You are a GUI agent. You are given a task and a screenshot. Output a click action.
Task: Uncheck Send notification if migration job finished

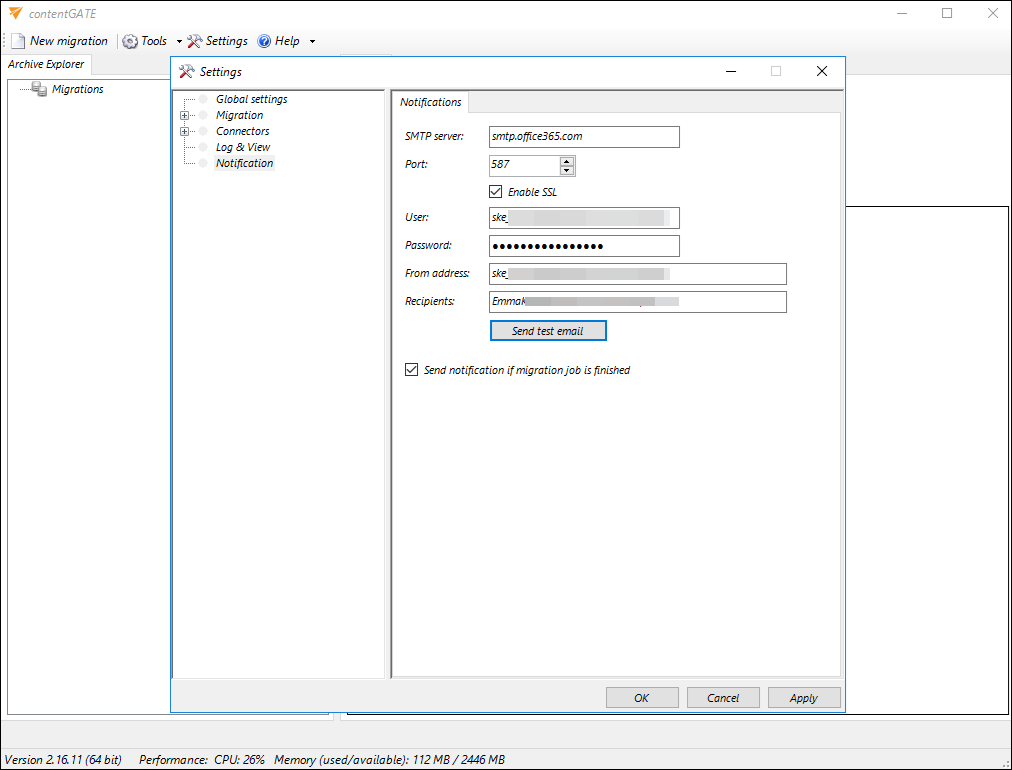click(411, 370)
